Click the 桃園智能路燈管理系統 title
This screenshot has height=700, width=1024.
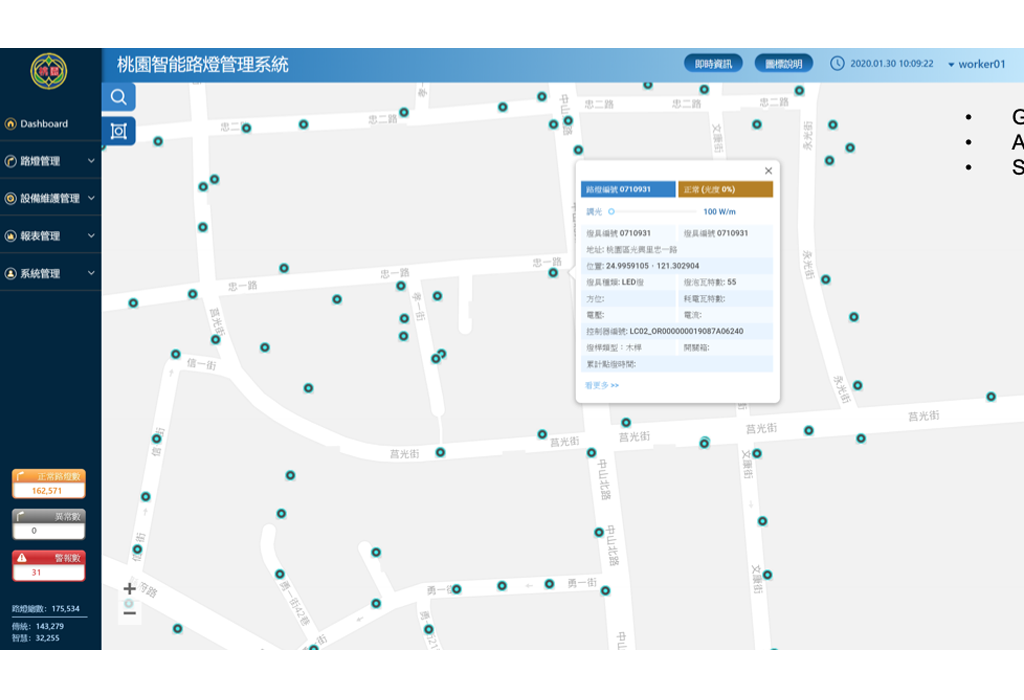click(202, 65)
